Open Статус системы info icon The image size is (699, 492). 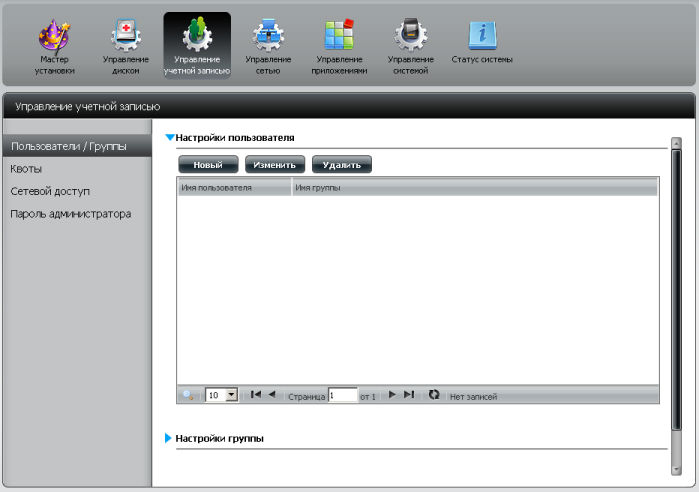point(482,42)
